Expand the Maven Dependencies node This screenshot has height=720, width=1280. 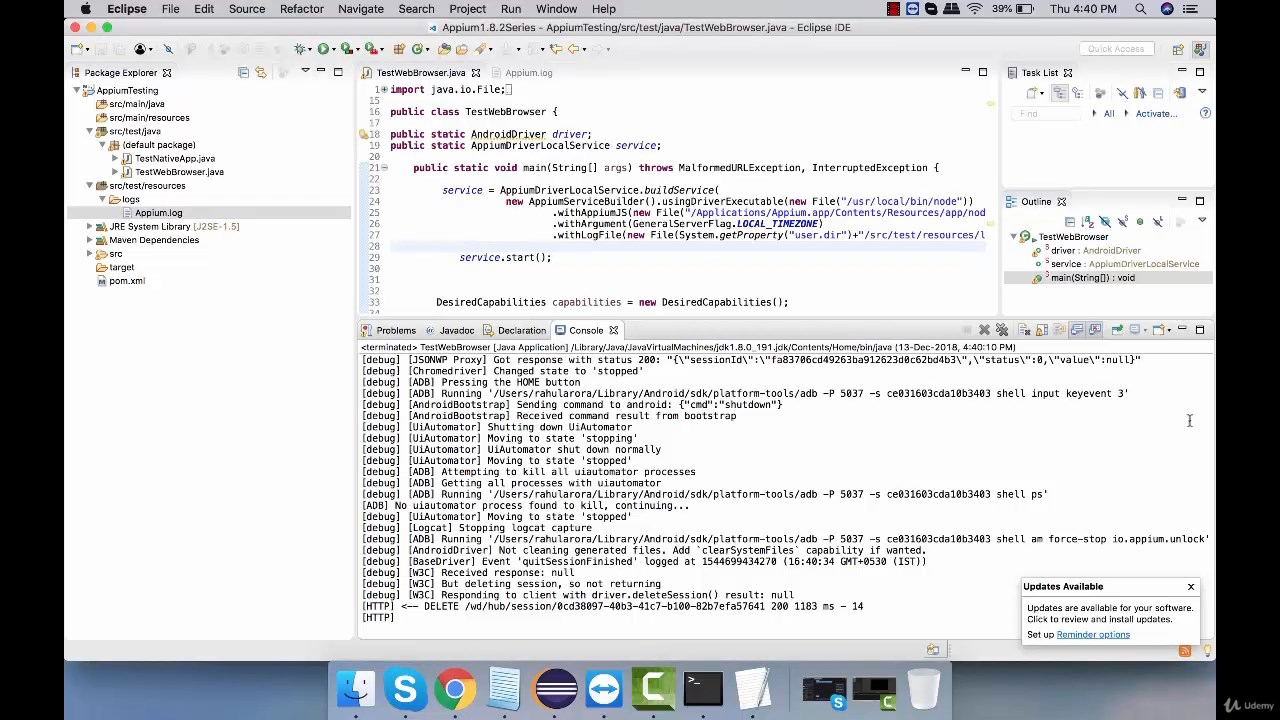click(90, 241)
